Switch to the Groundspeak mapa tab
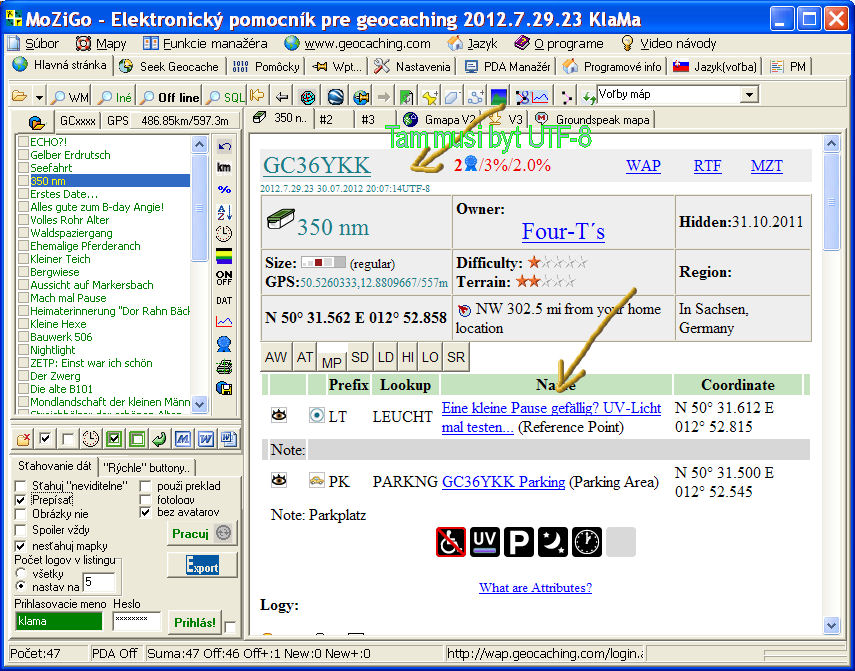855x671 pixels. pos(593,119)
